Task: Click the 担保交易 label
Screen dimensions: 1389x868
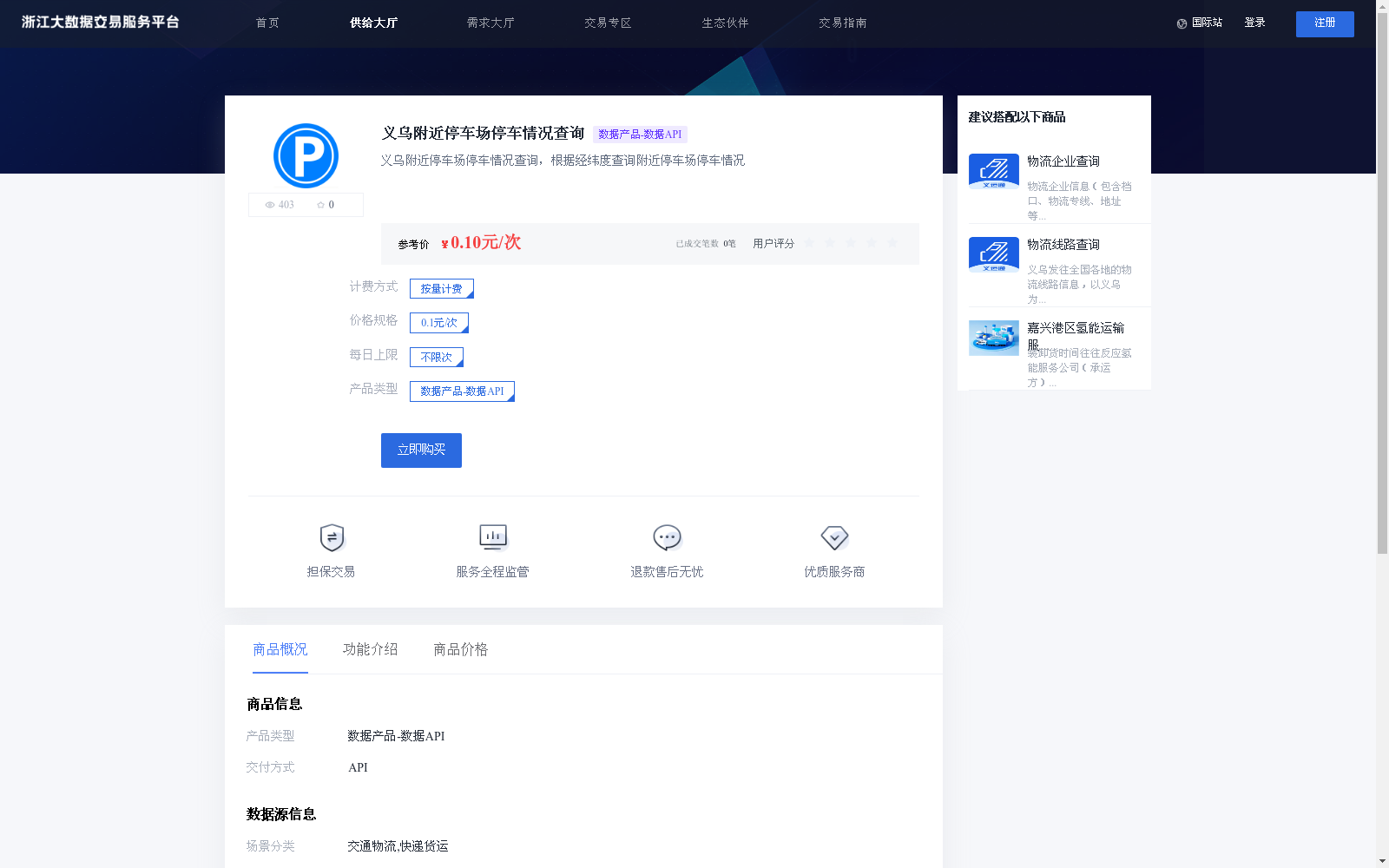Action: 331,572
